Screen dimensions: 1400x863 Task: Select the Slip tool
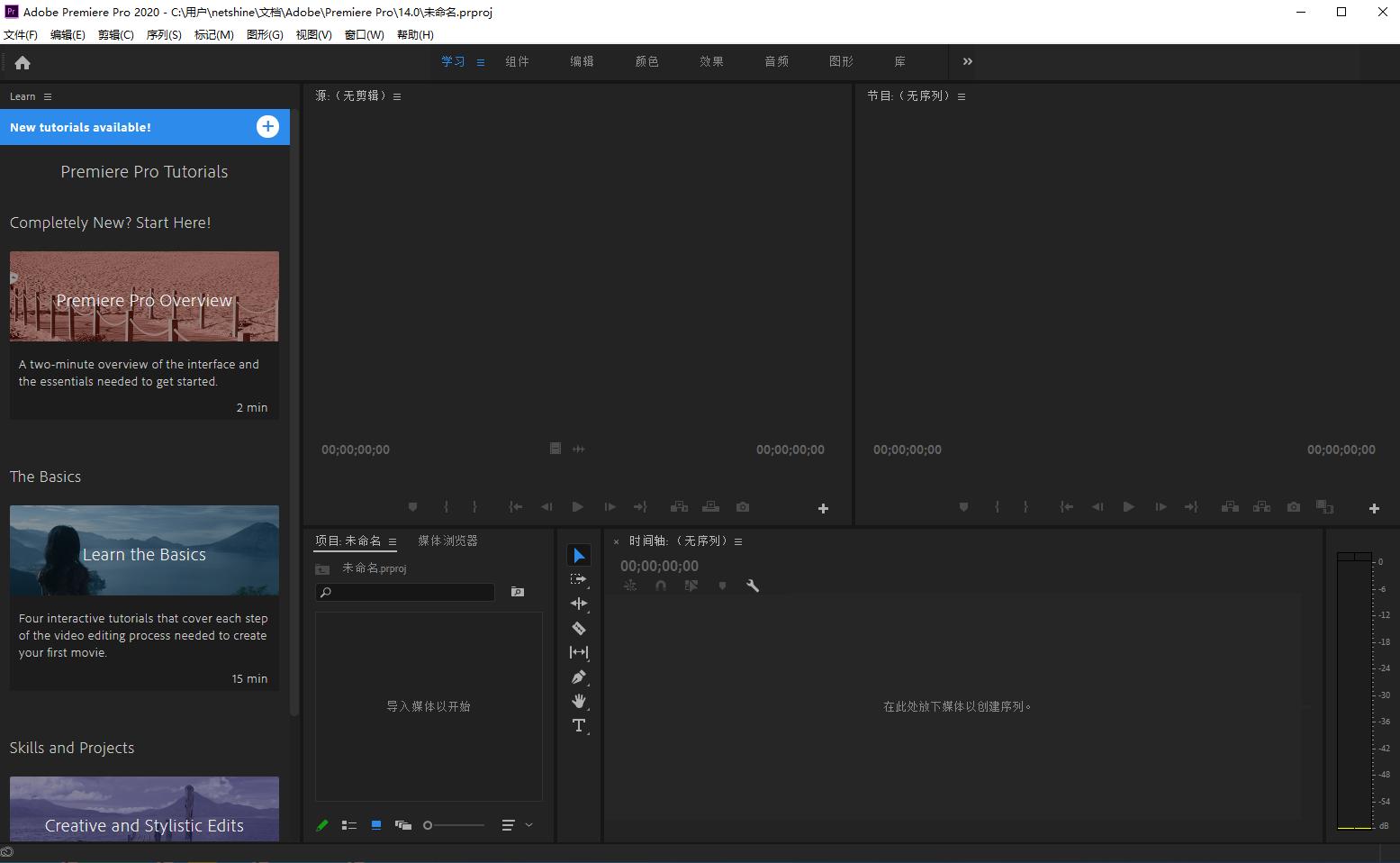[x=579, y=652]
